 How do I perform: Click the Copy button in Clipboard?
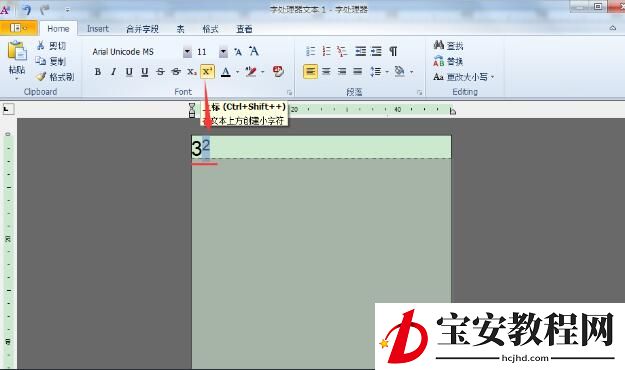tap(51, 61)
